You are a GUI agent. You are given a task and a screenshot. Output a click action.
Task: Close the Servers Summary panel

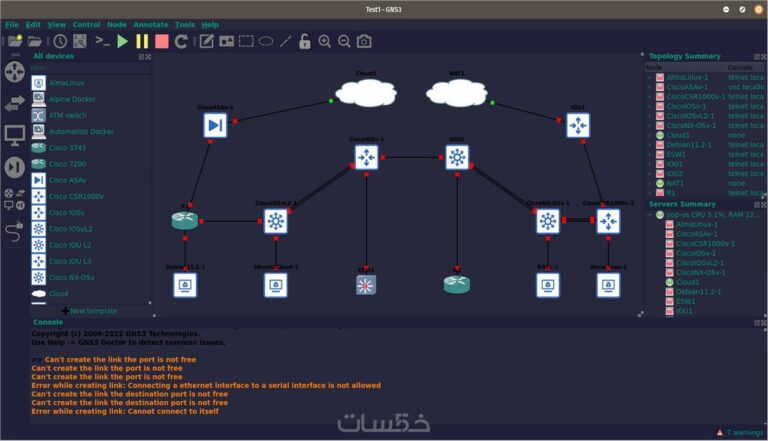point(764,204)
